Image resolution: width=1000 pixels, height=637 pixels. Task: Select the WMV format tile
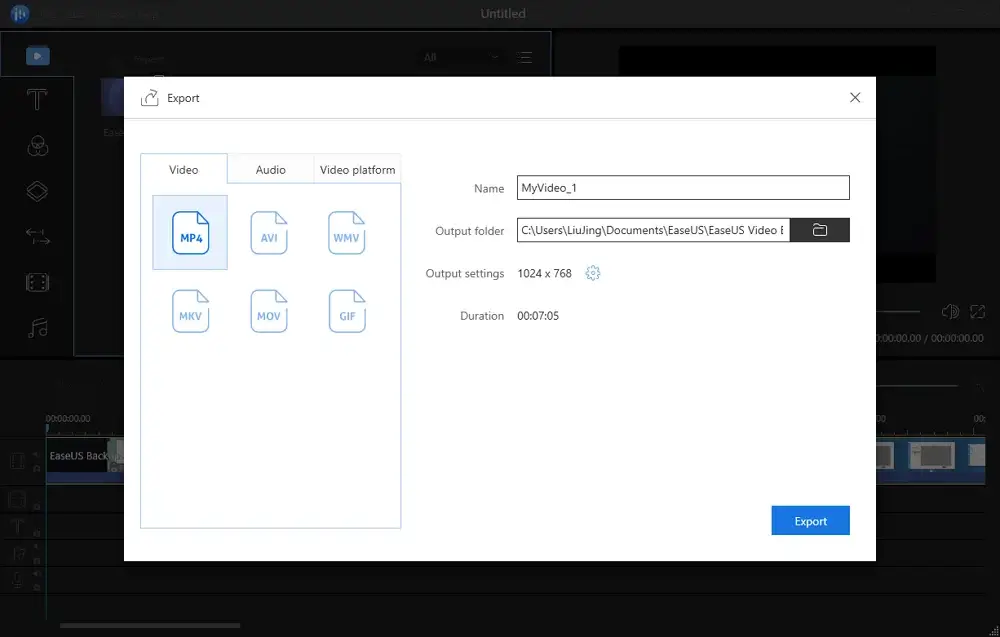(346, 232)
